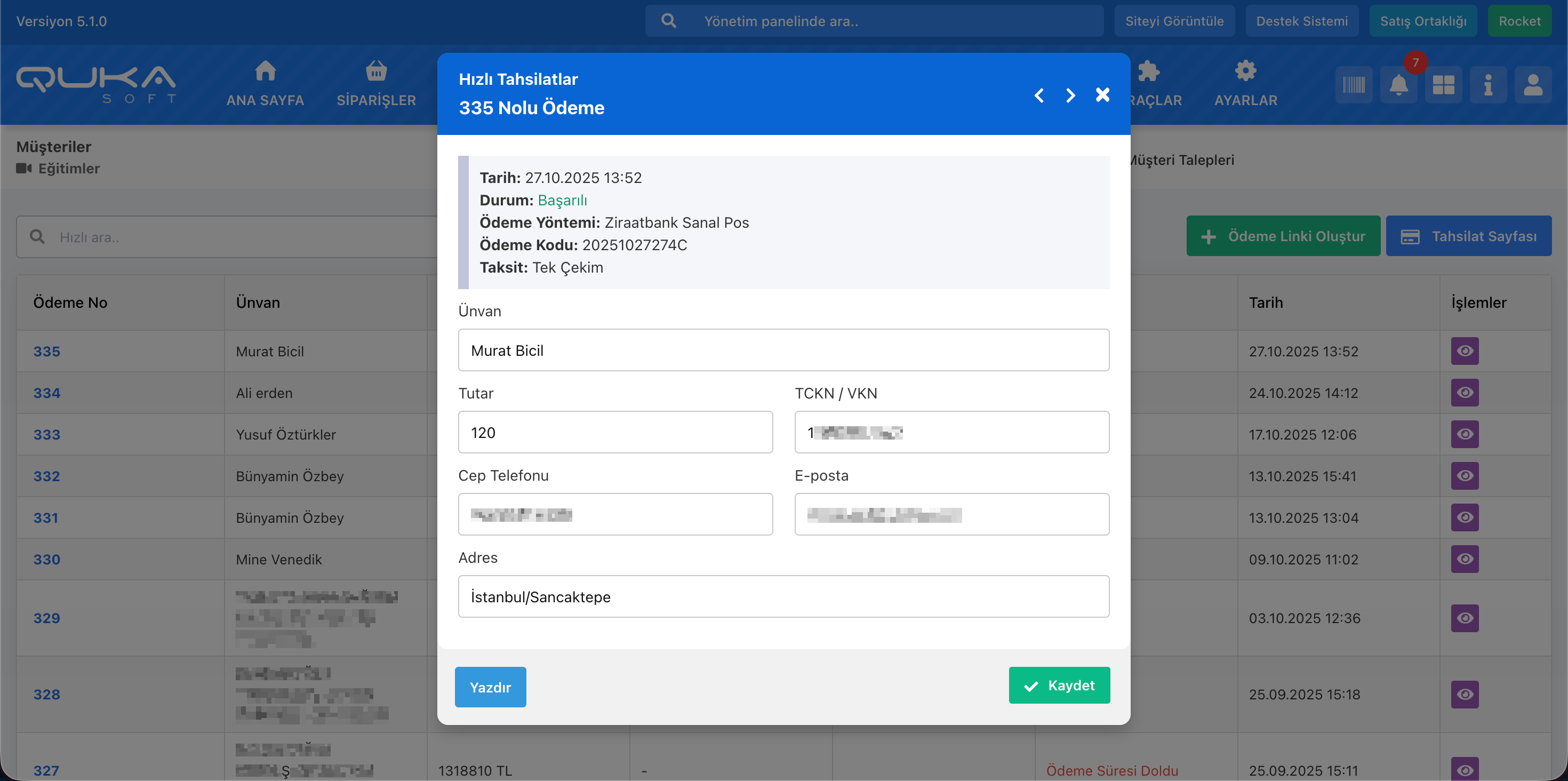View payment 328 using its eye icon
This screenshot has width=1568, height=781.
[1465, 694]
